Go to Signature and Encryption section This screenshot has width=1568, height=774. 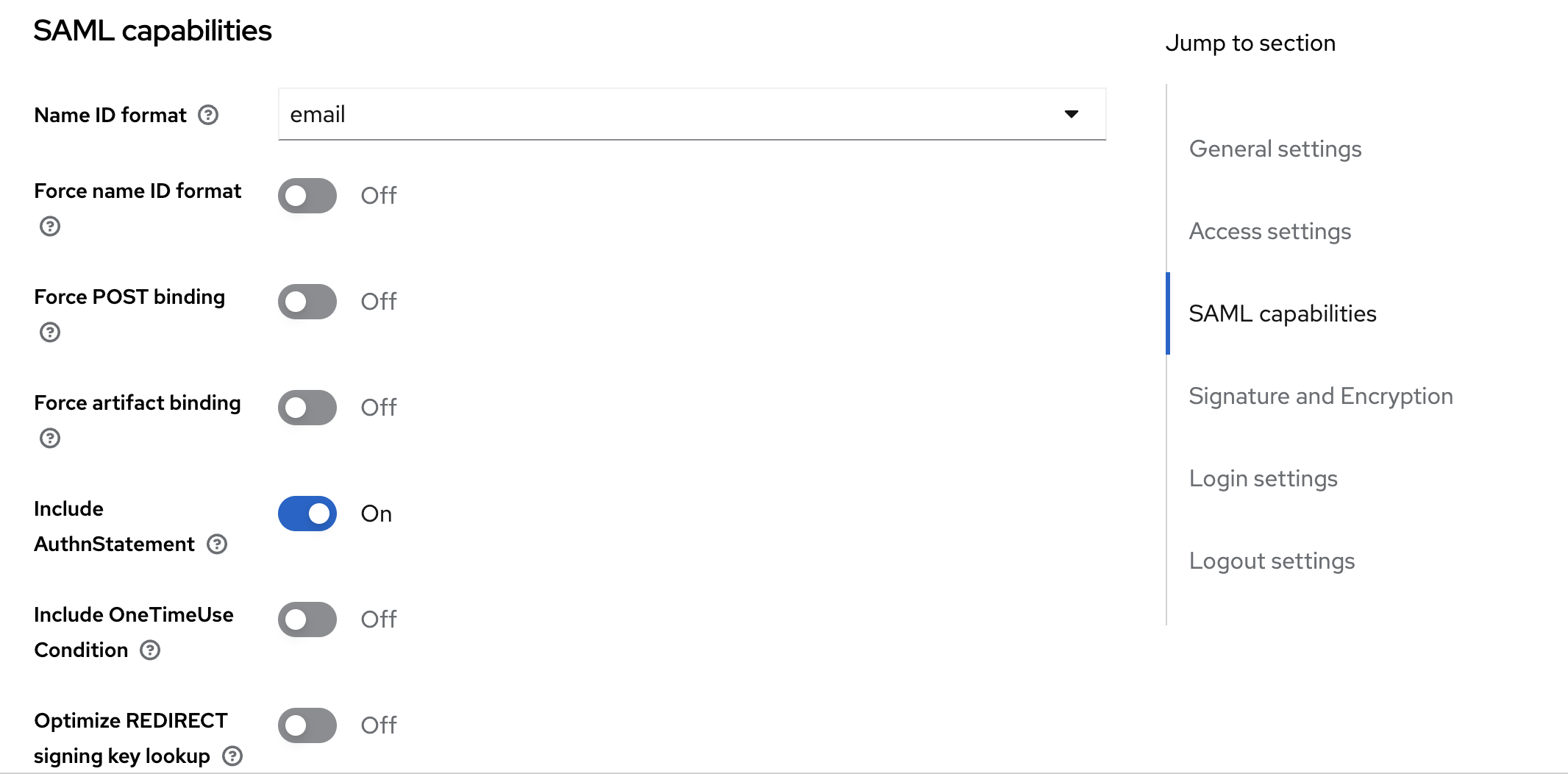(1321, 396)
